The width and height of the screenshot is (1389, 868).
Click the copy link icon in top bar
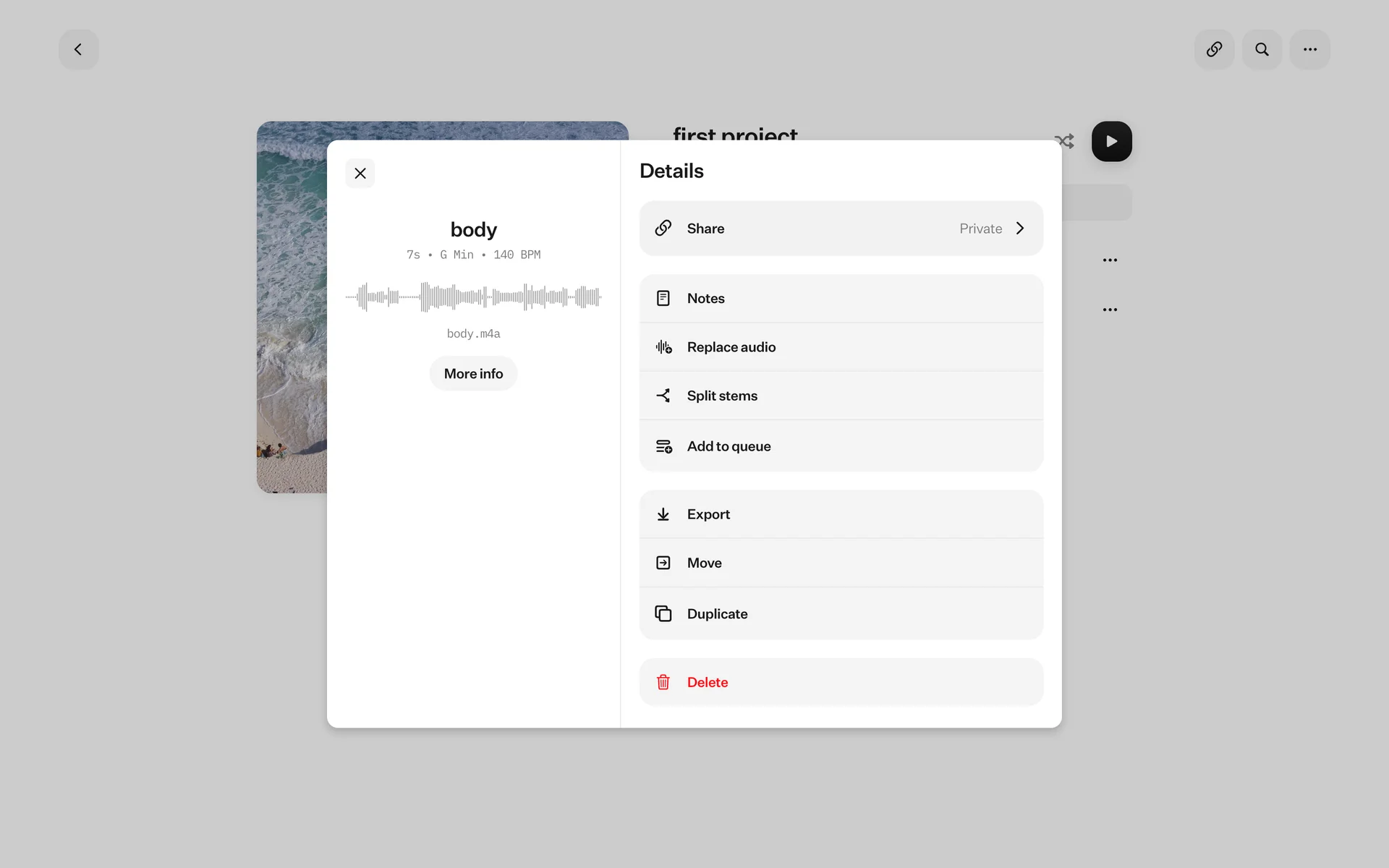tap(1214, 49)
